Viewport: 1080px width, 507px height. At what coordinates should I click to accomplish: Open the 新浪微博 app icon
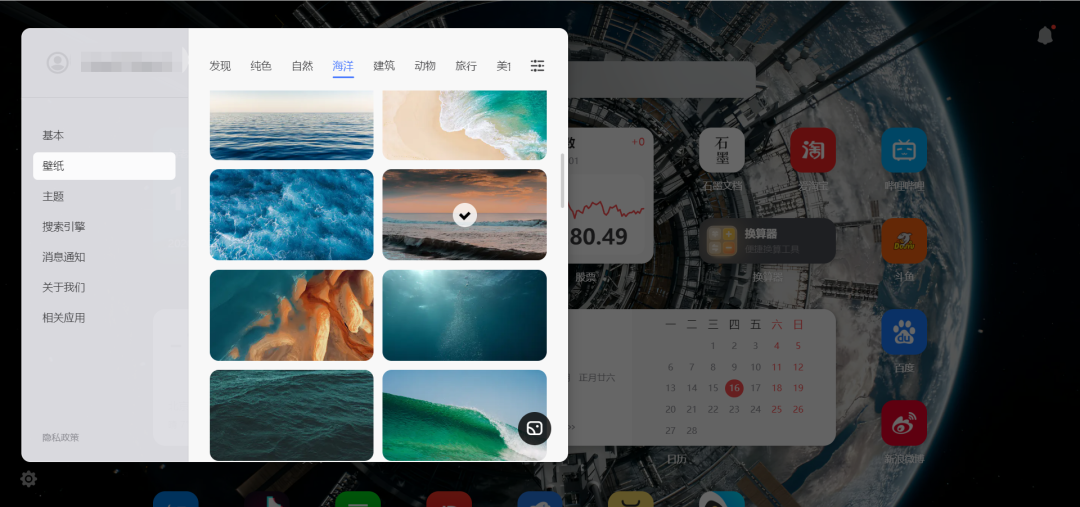(904, 423)
